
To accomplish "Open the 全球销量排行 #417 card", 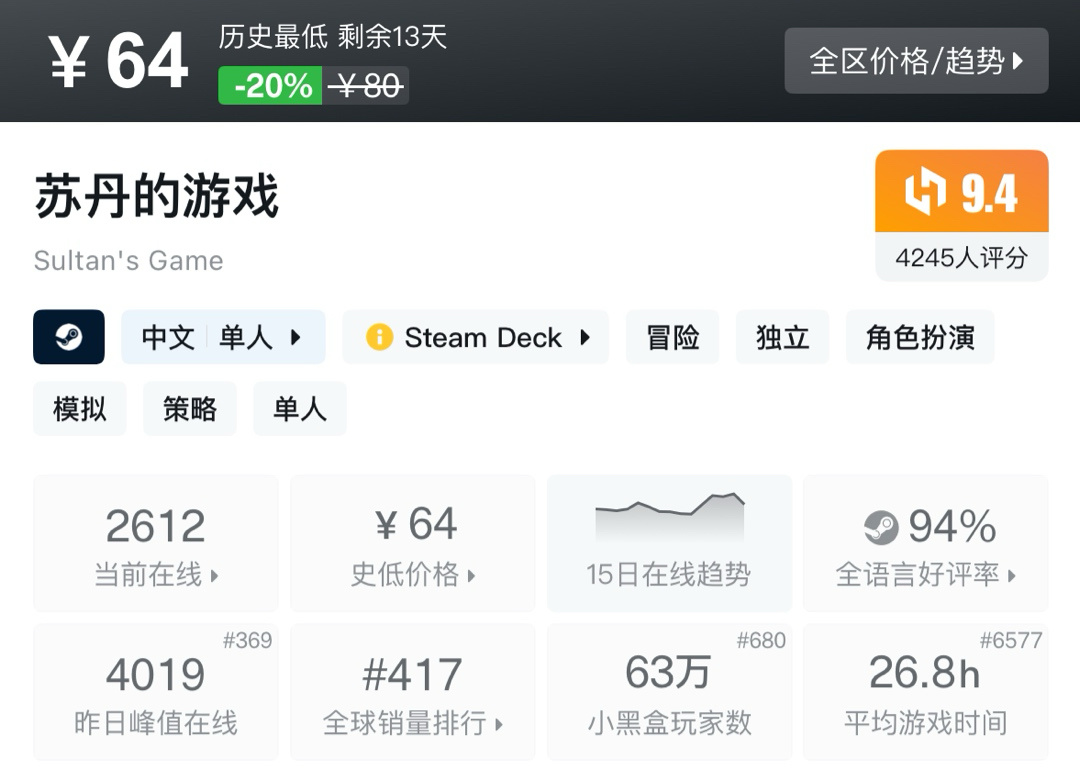I will tap(413, 692).
